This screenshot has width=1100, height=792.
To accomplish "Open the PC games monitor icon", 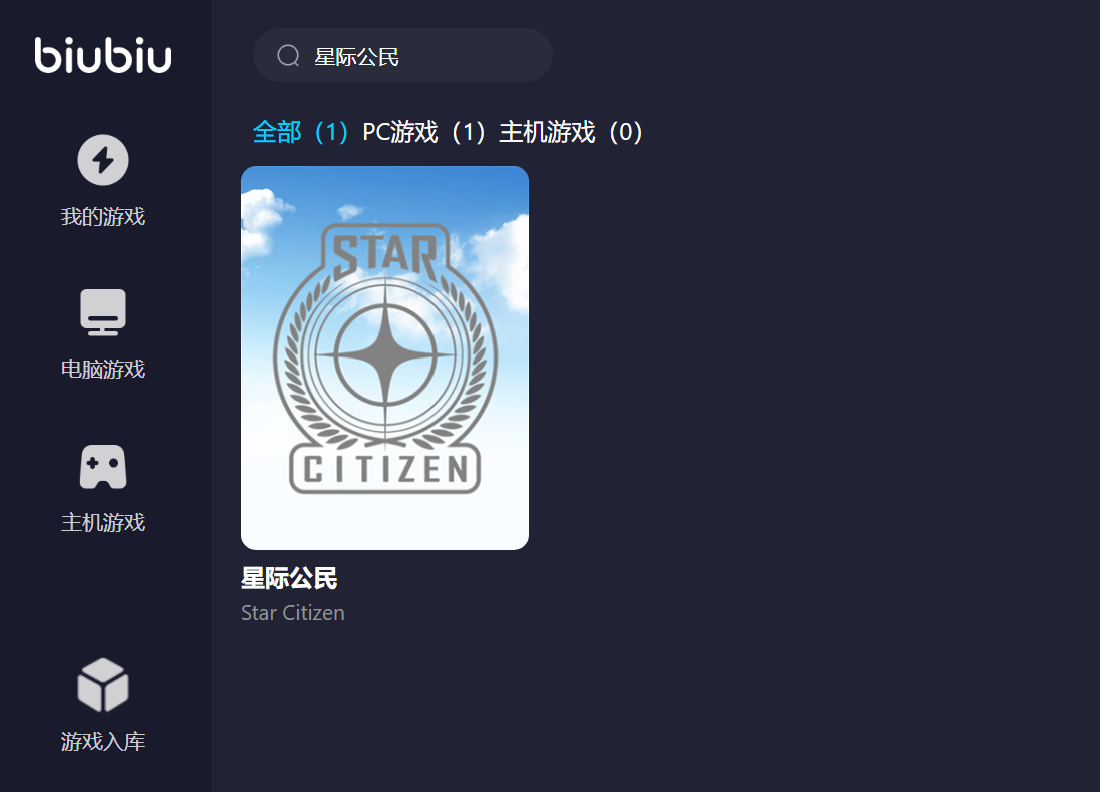I will (103, 312).
